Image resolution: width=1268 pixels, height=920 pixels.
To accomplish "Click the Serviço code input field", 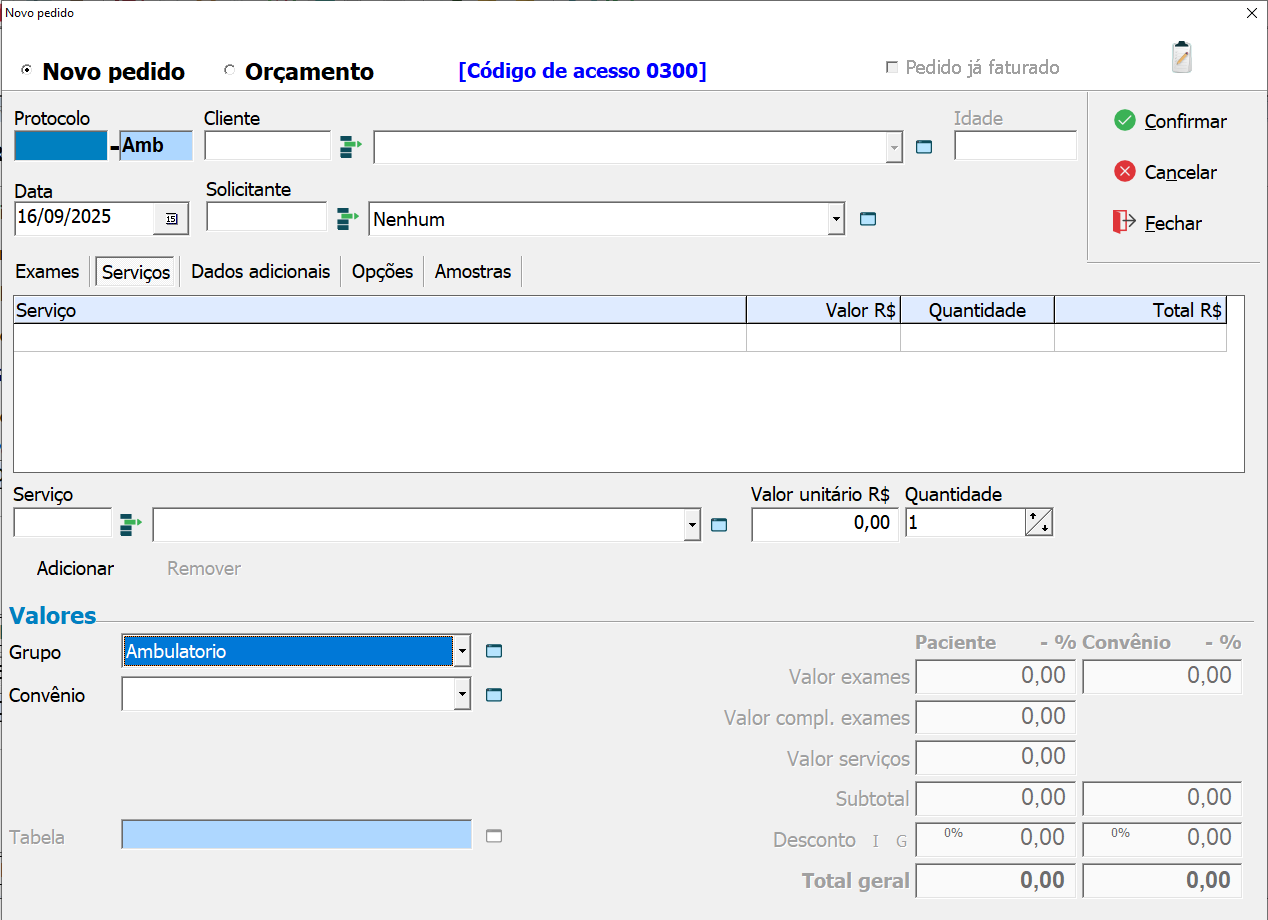I will coord(63,523).
